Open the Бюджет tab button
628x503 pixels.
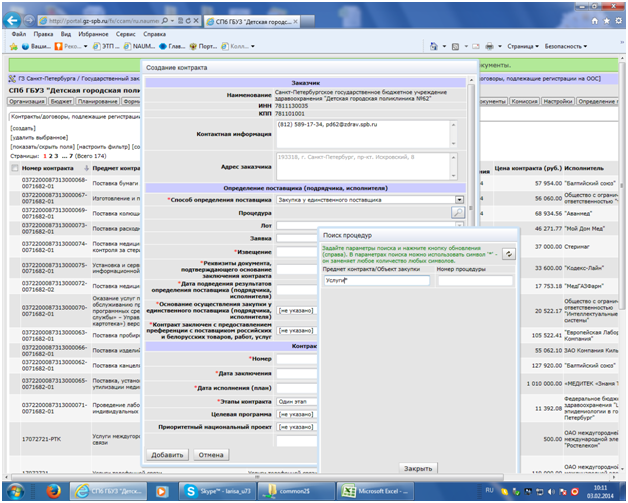61,102
